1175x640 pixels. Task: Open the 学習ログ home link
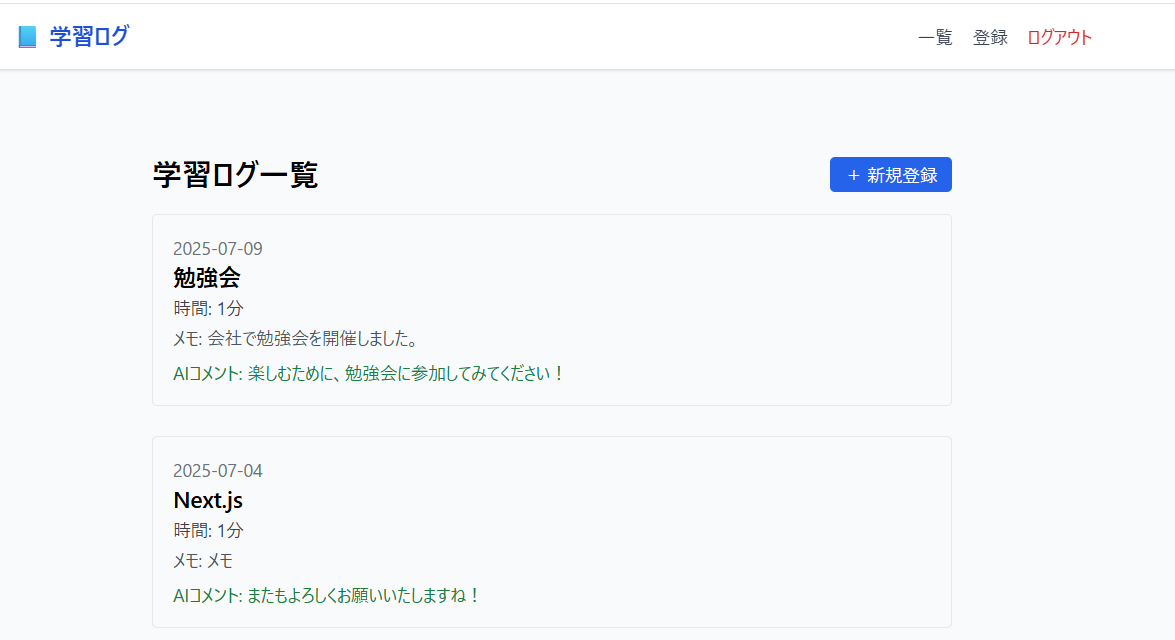pos(89,36)
